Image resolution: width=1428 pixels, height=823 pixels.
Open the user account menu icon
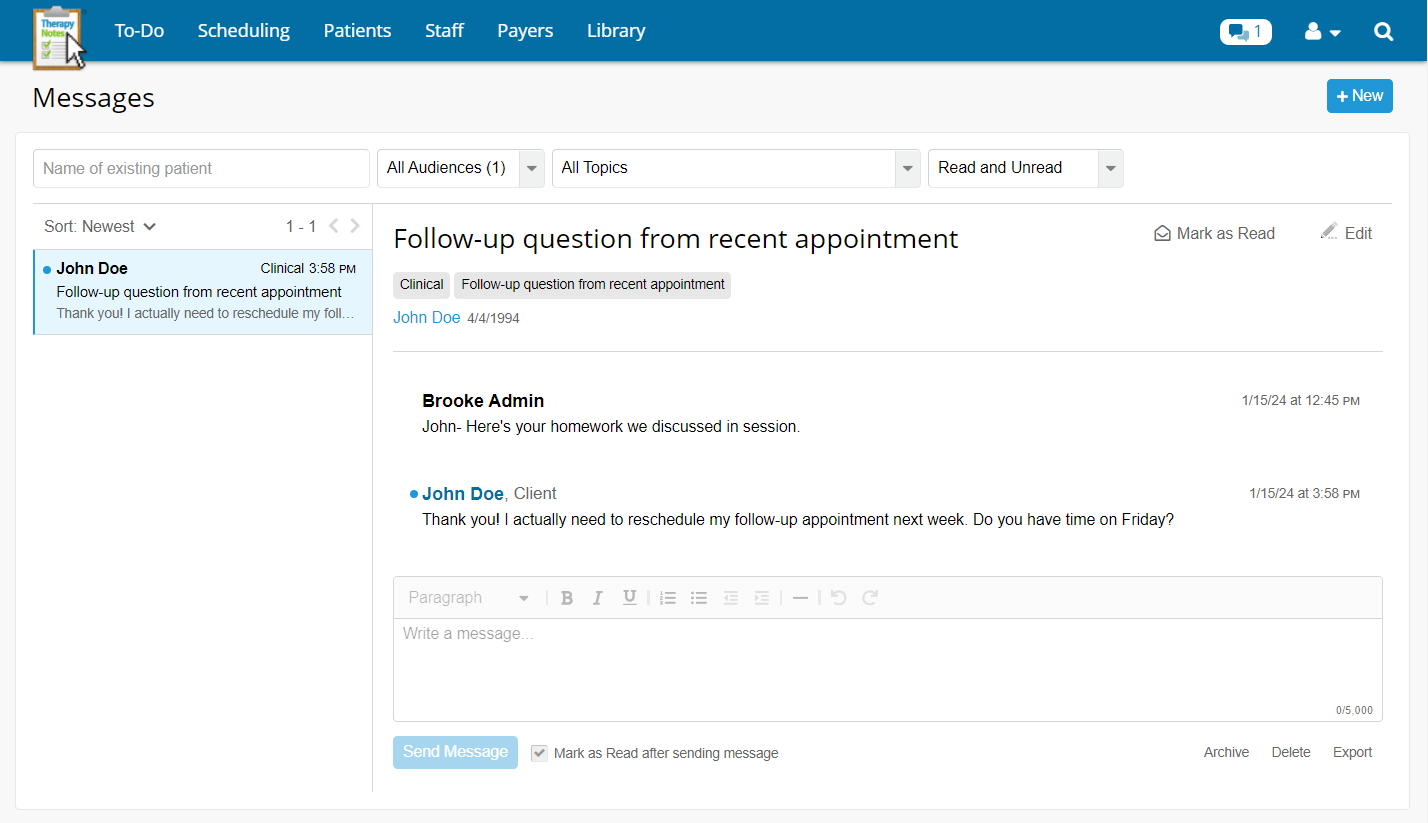tap(1322, 32)
